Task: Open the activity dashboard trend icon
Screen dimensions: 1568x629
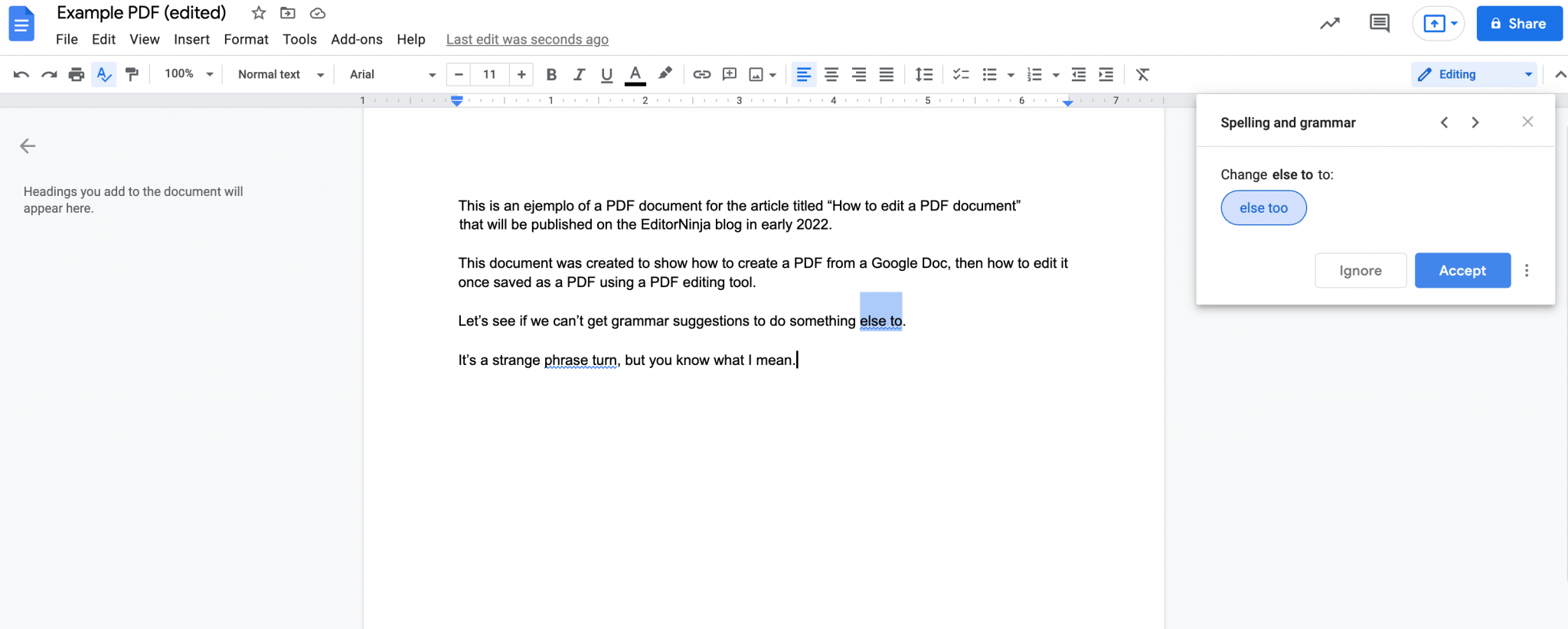Action: point(1330,24)
